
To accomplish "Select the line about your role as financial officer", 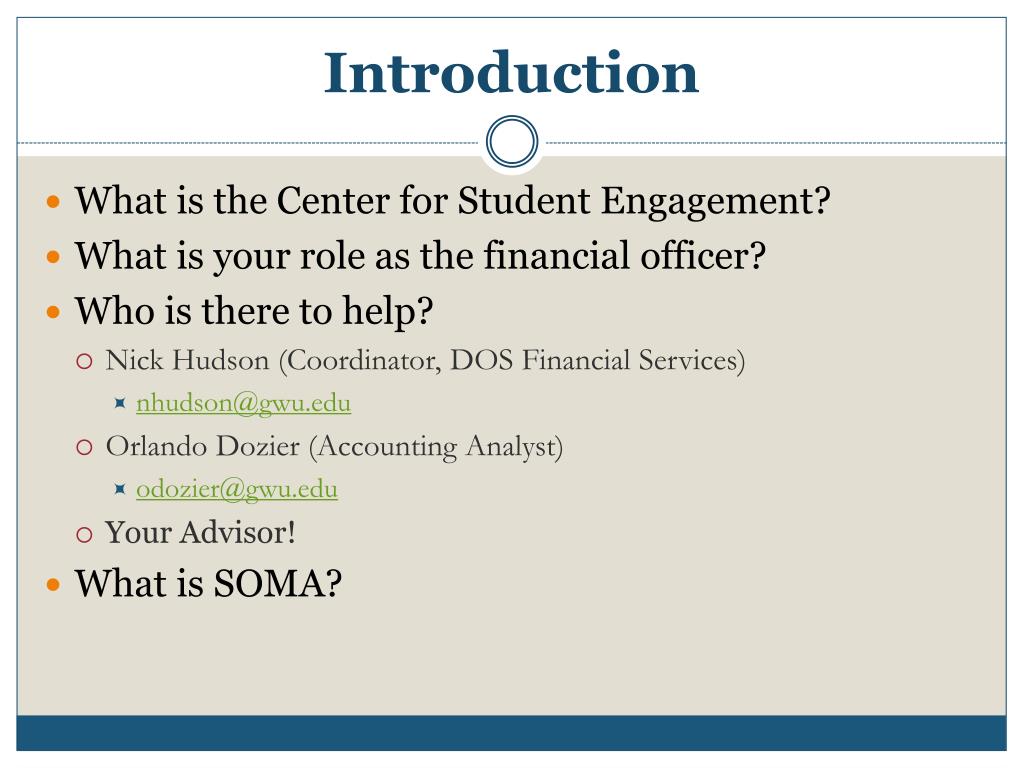I will pyautogui.click(x=420, y=255).
